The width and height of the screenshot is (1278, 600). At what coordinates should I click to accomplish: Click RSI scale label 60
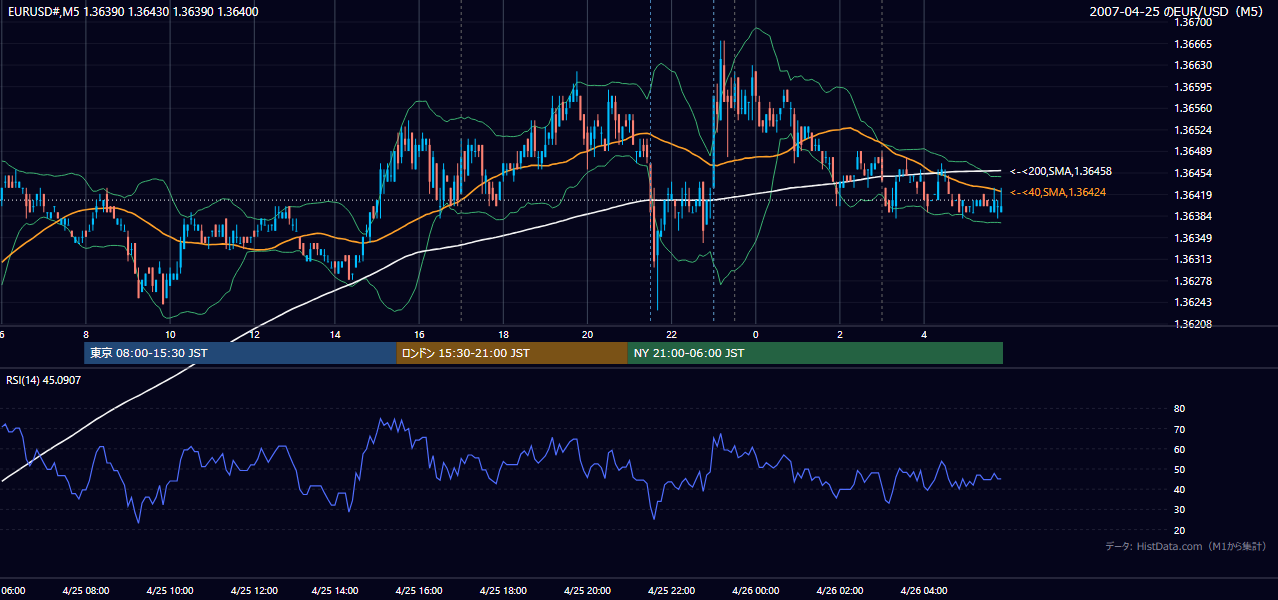click(x=1180, y=449)
